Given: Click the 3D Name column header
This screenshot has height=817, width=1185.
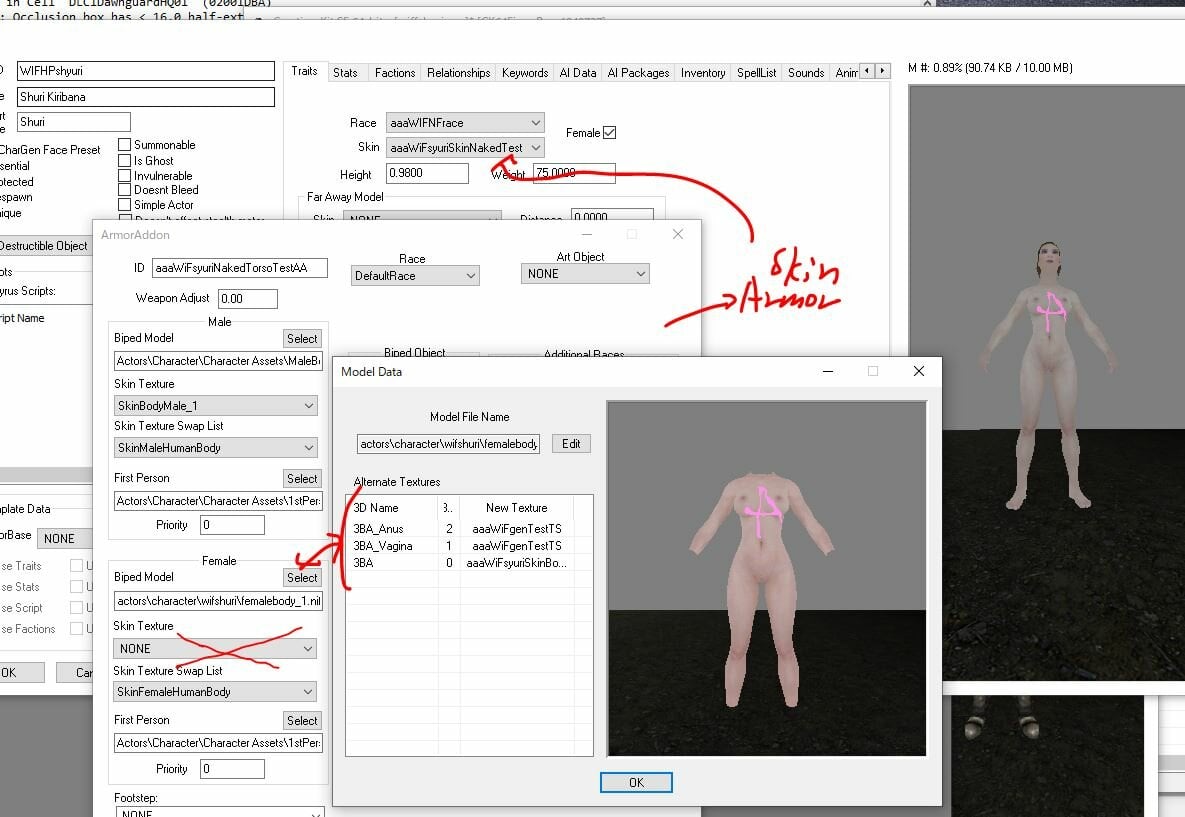Looking at the screenshot, I should (x=392, y=508).
